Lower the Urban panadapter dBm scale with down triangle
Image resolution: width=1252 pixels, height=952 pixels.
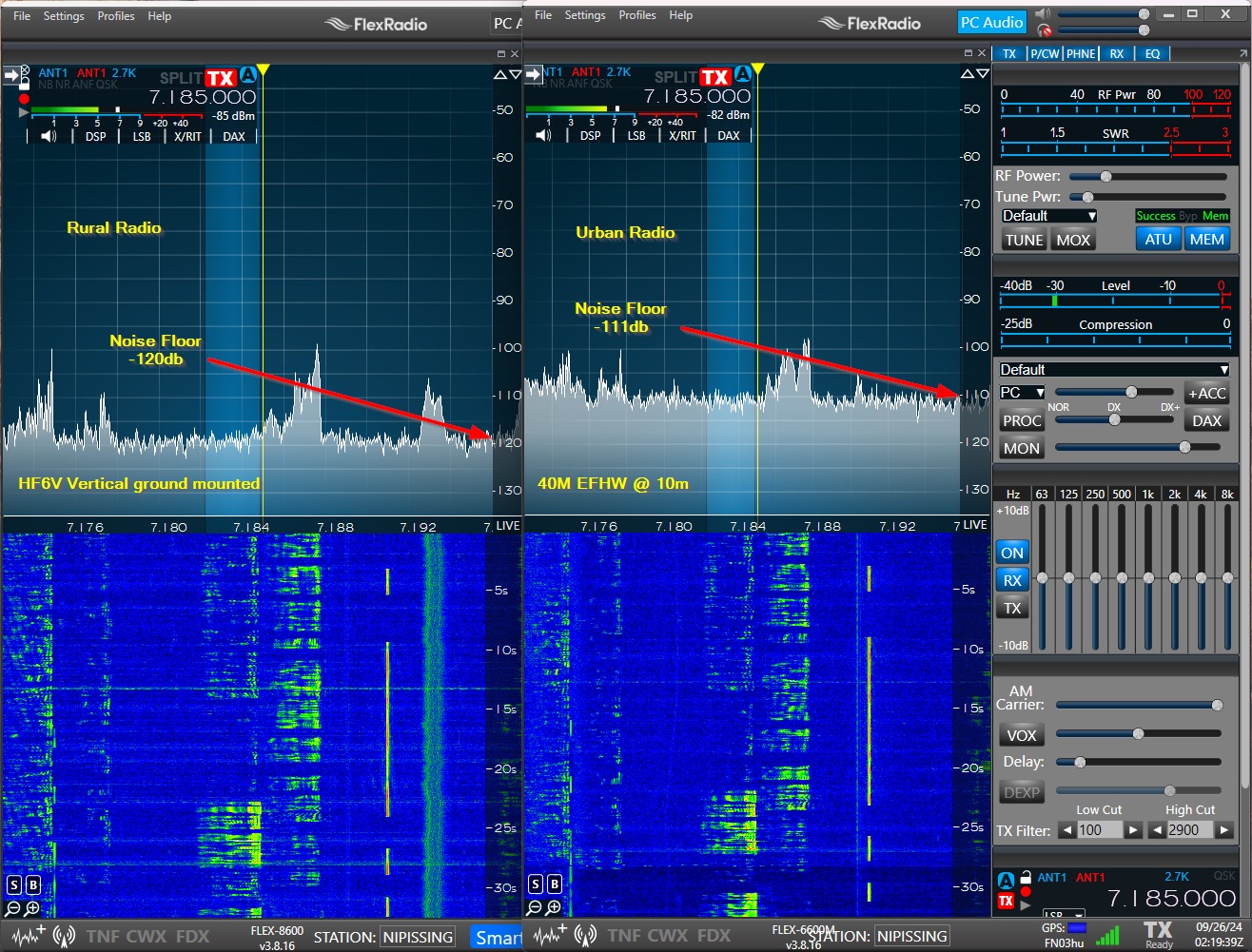[983, 74]
